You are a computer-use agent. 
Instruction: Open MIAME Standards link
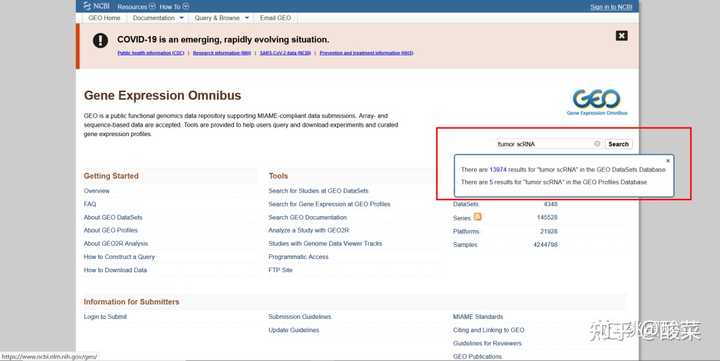[478, 316]
